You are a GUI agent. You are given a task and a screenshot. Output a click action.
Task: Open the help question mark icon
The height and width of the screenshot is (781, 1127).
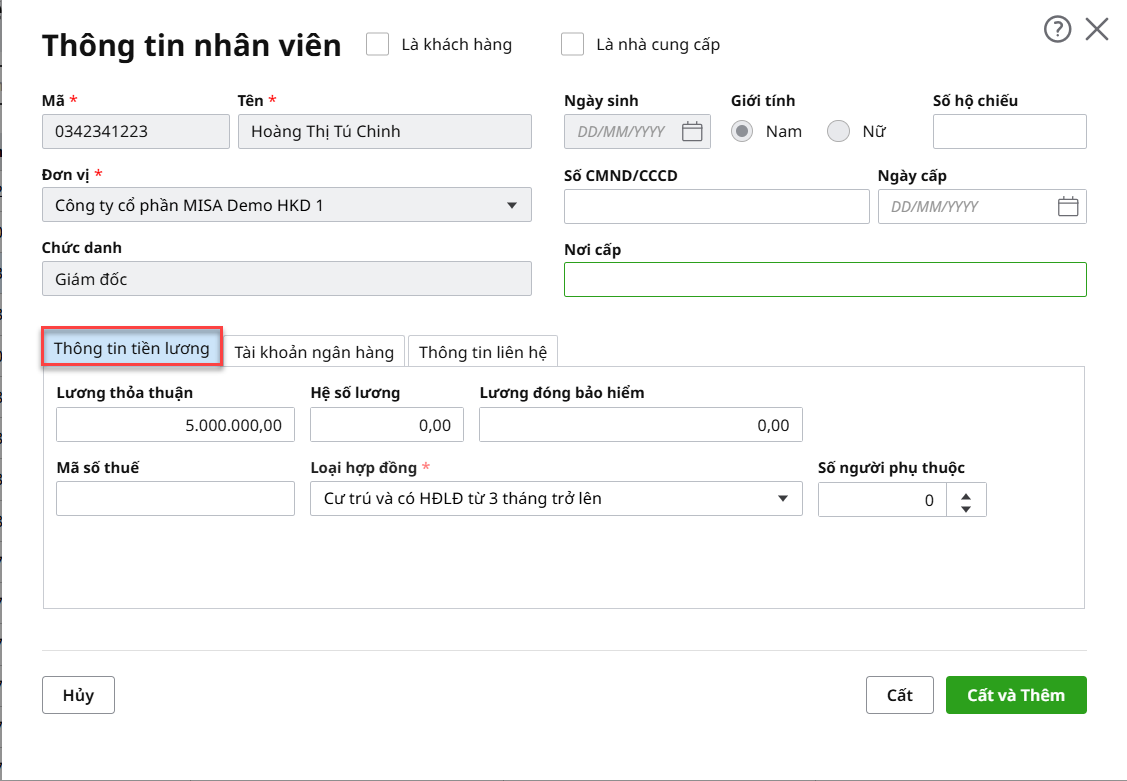click(1057, 30)
